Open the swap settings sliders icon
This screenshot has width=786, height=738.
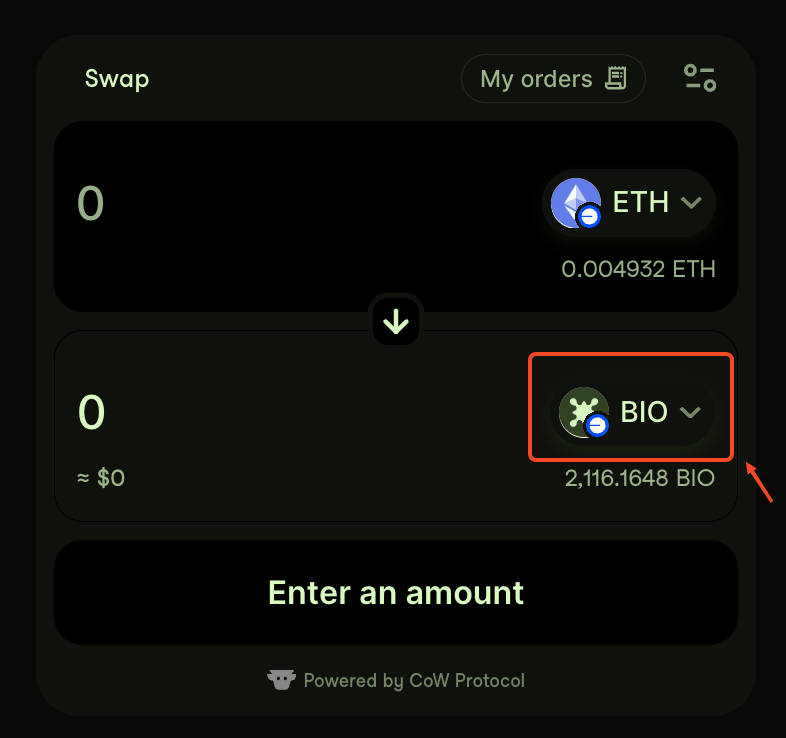tap(699, 78)
